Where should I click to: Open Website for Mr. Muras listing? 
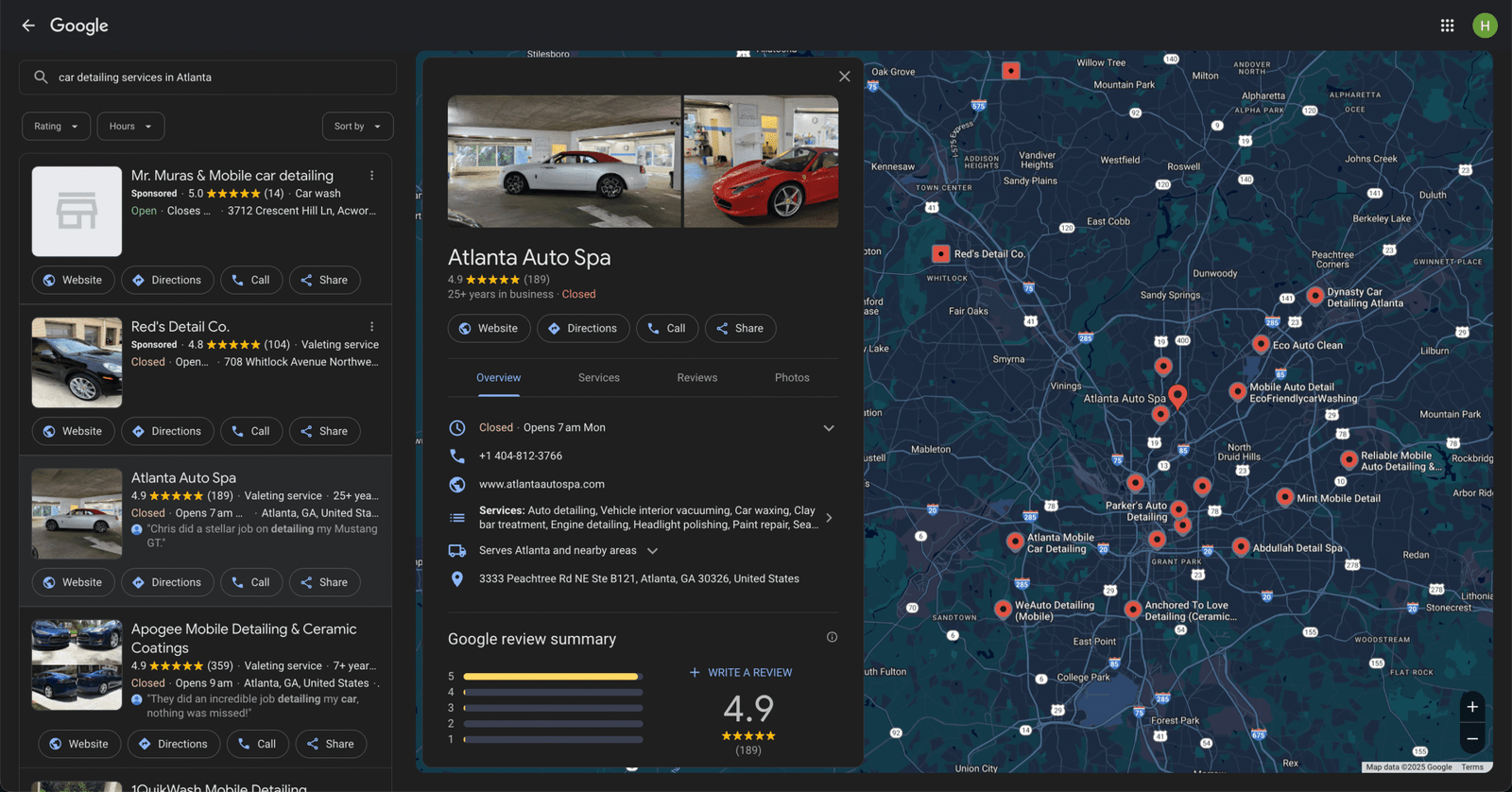[73, 280]
